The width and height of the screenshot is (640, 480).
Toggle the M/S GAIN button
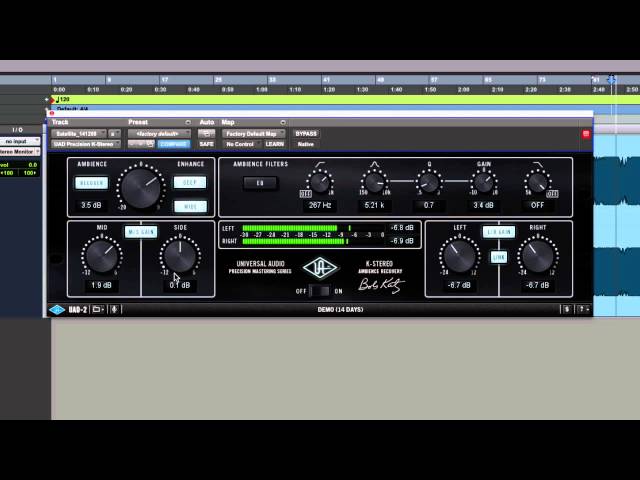coord(141,232)
